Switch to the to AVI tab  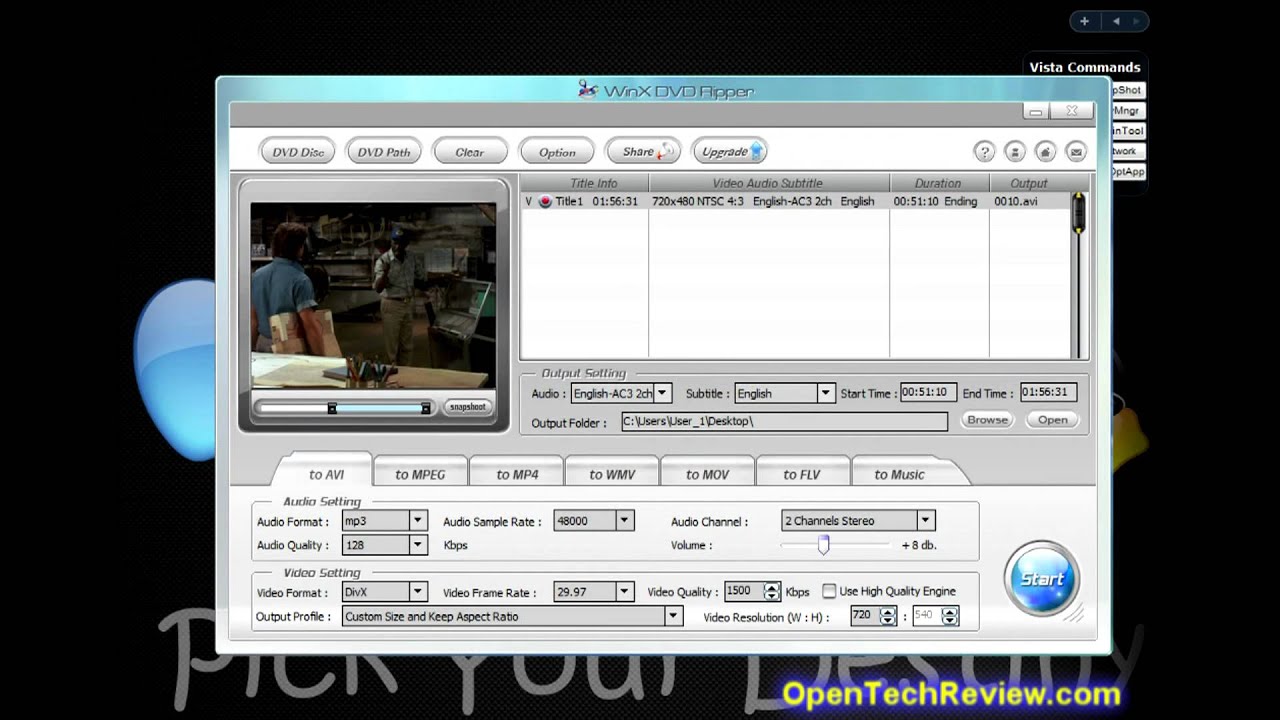[326, 474]
